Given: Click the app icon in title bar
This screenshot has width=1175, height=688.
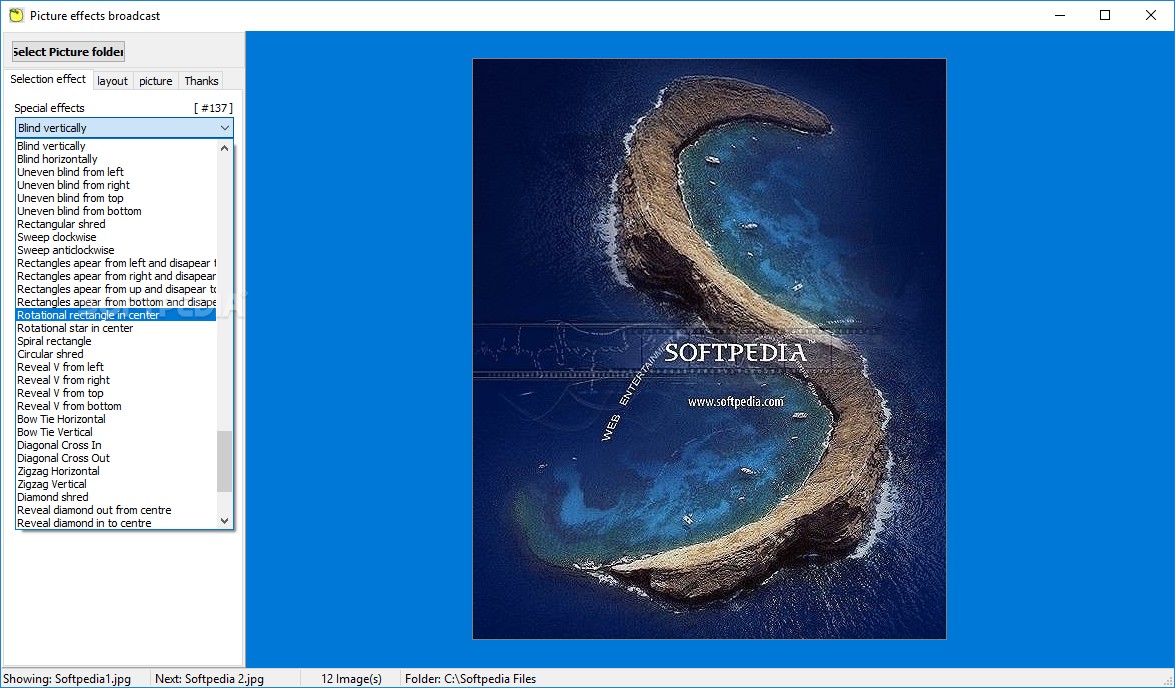Looking at the screenshot, I should point(16,15).
